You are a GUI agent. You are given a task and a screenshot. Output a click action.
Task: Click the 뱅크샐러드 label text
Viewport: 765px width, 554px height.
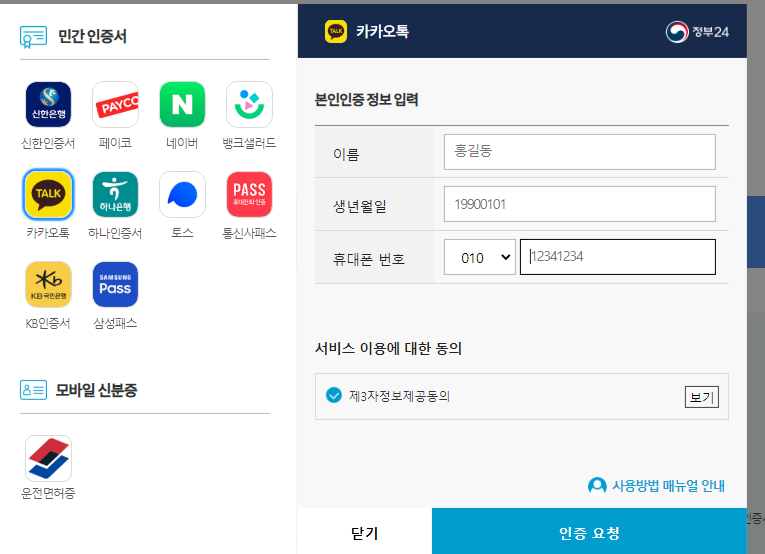tap(249, 143)
